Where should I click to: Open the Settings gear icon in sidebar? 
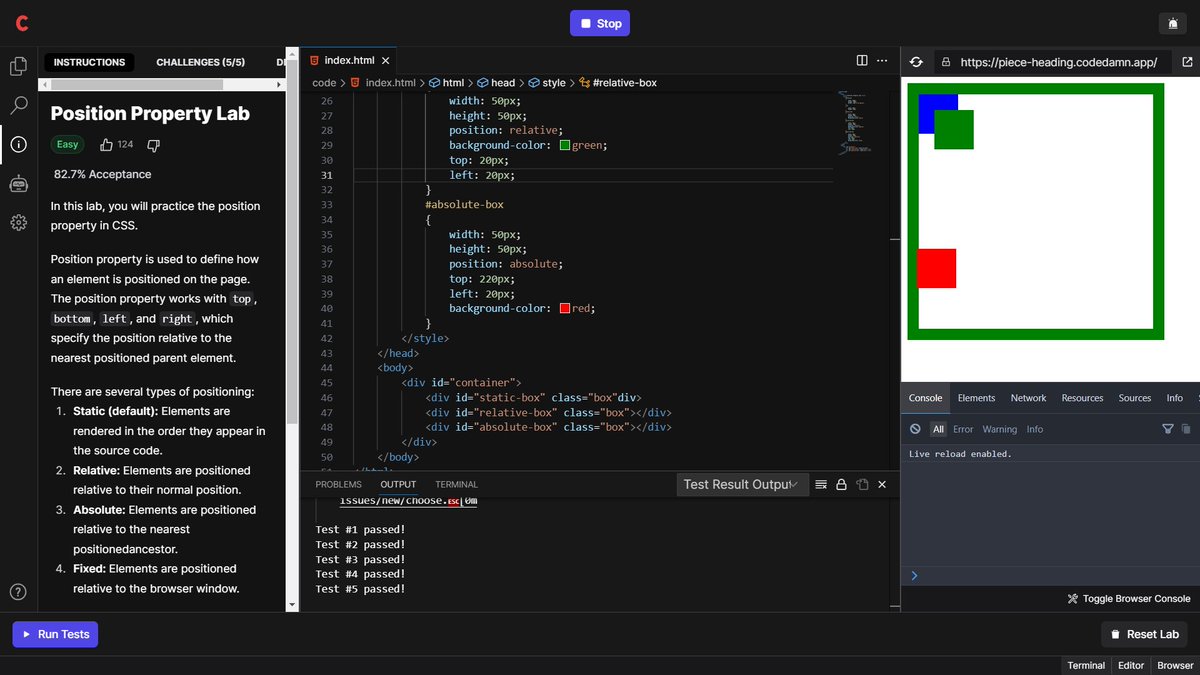(18, 222)
